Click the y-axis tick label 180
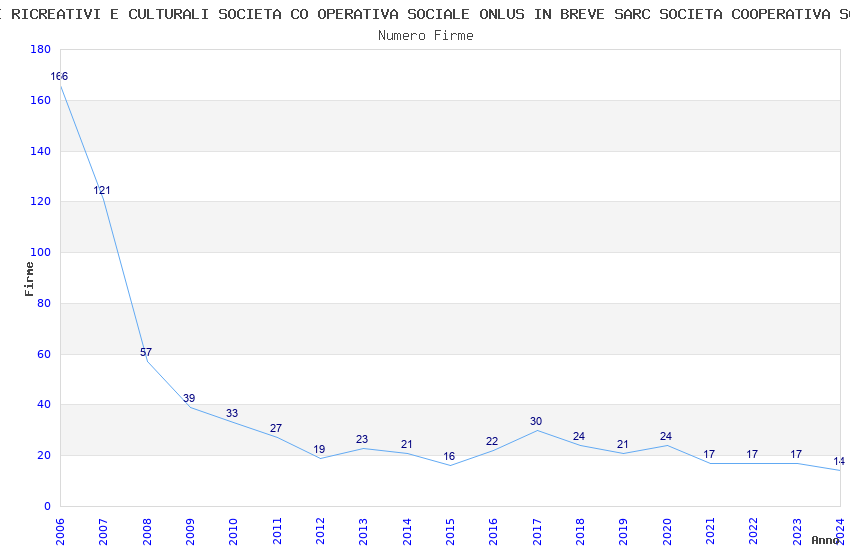 coord(41,49)
